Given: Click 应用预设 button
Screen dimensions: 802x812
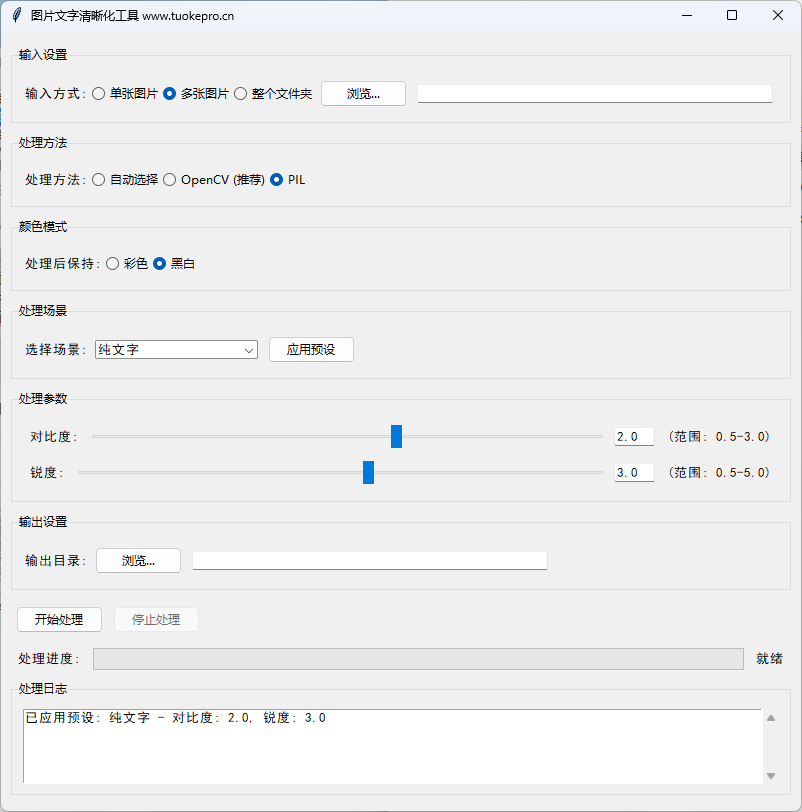Looking at the screenshot, I should tap(311, 350).
